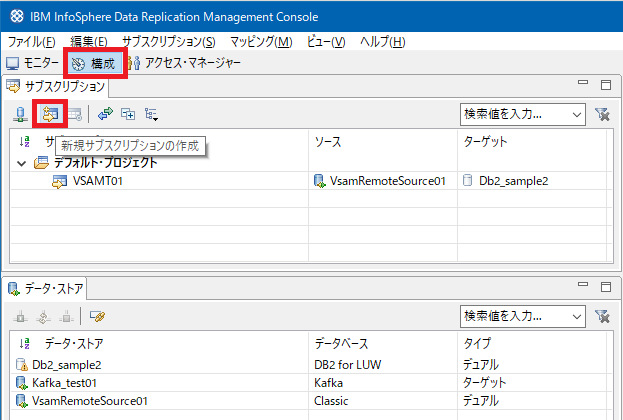Collapse the デフォルト・プロジェクト tree node

point(22,163)
